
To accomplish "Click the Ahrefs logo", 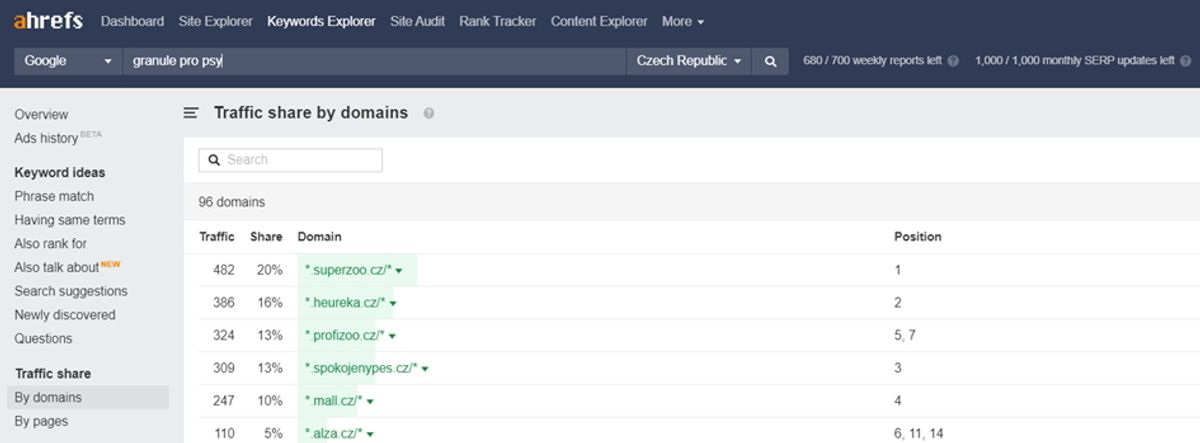I will pos(48,20).
